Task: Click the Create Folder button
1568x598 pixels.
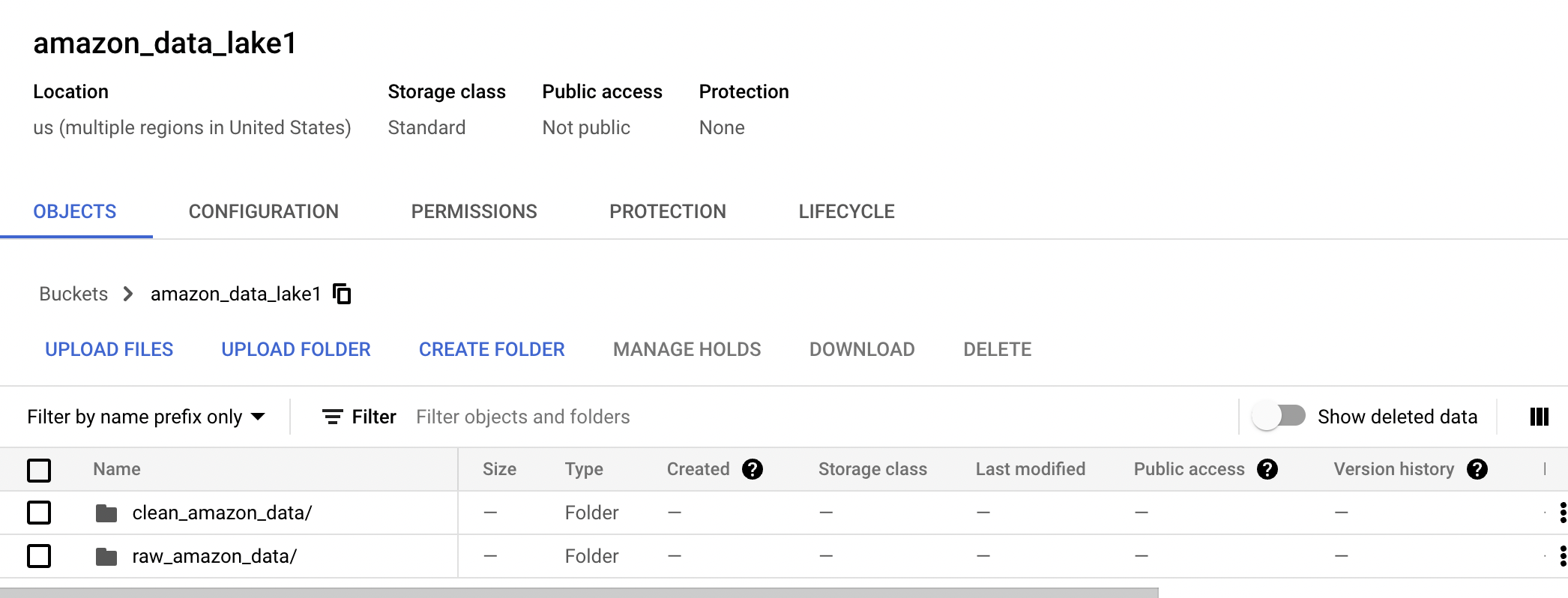Action: pos(492,349)
